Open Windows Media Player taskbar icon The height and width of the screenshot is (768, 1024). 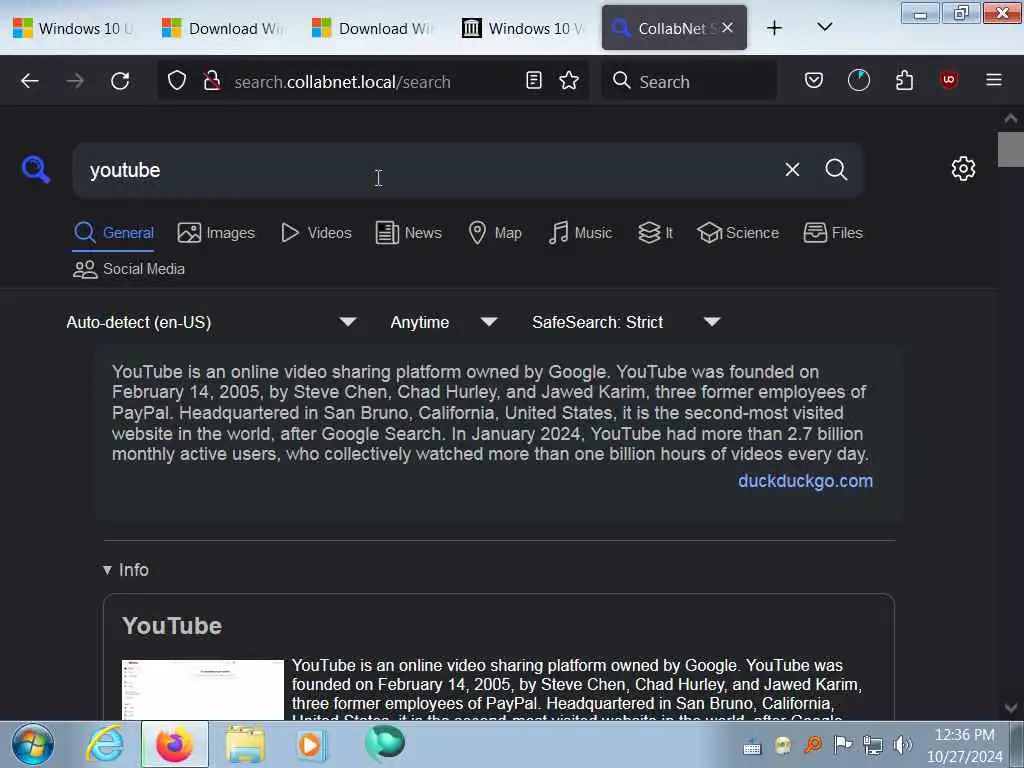(312, 744)
